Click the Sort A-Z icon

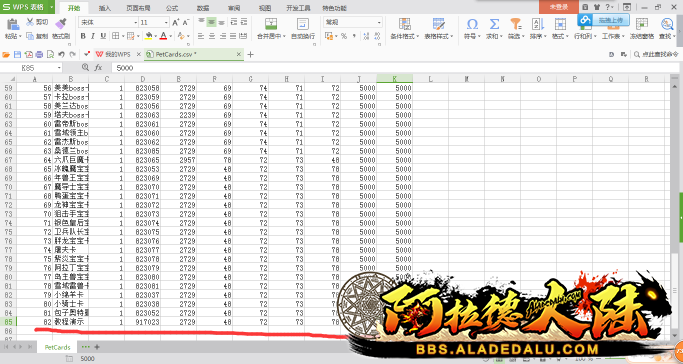[538, 24]
